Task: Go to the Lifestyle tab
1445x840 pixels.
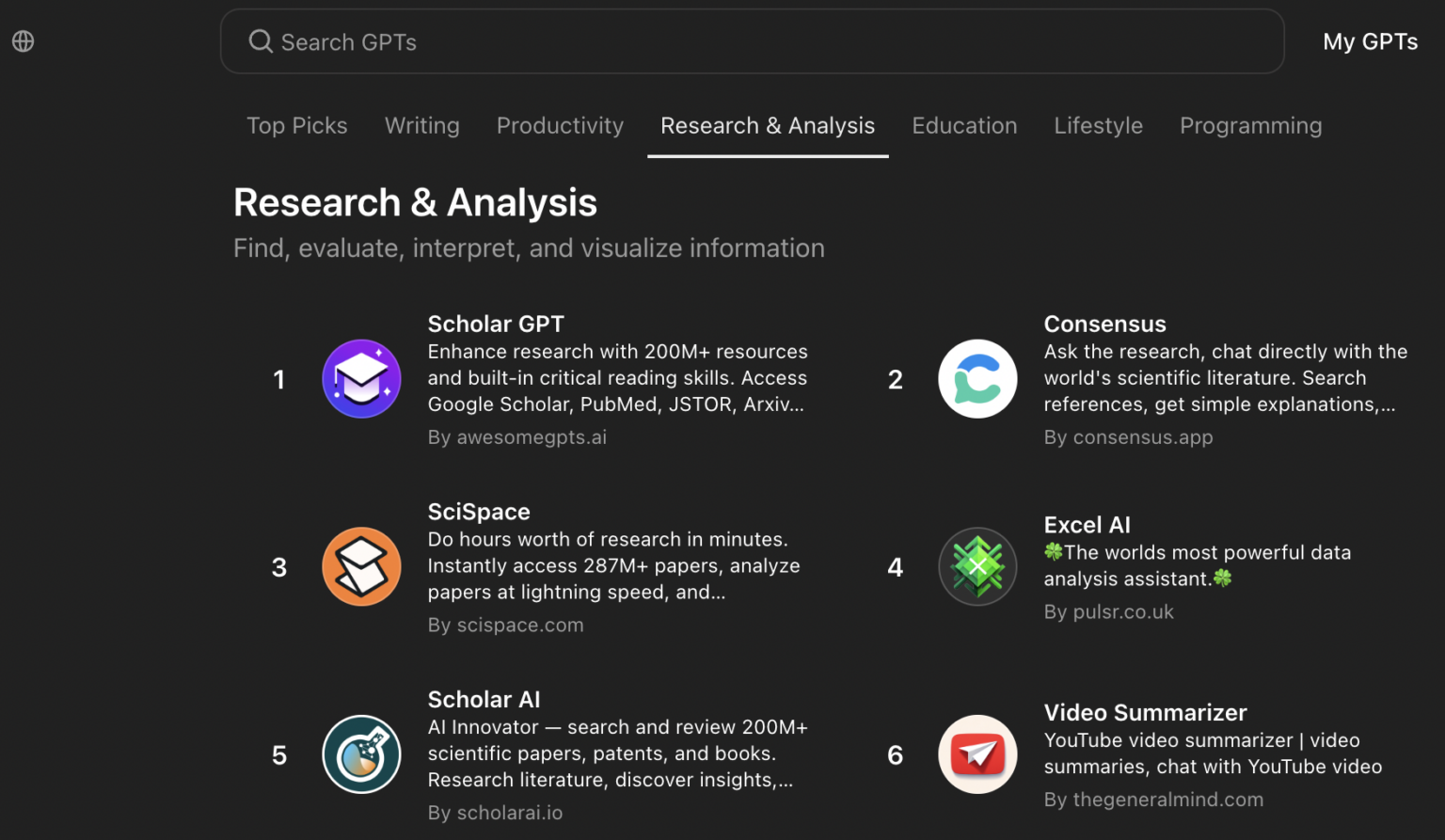Action: (x=1098, y=126)
